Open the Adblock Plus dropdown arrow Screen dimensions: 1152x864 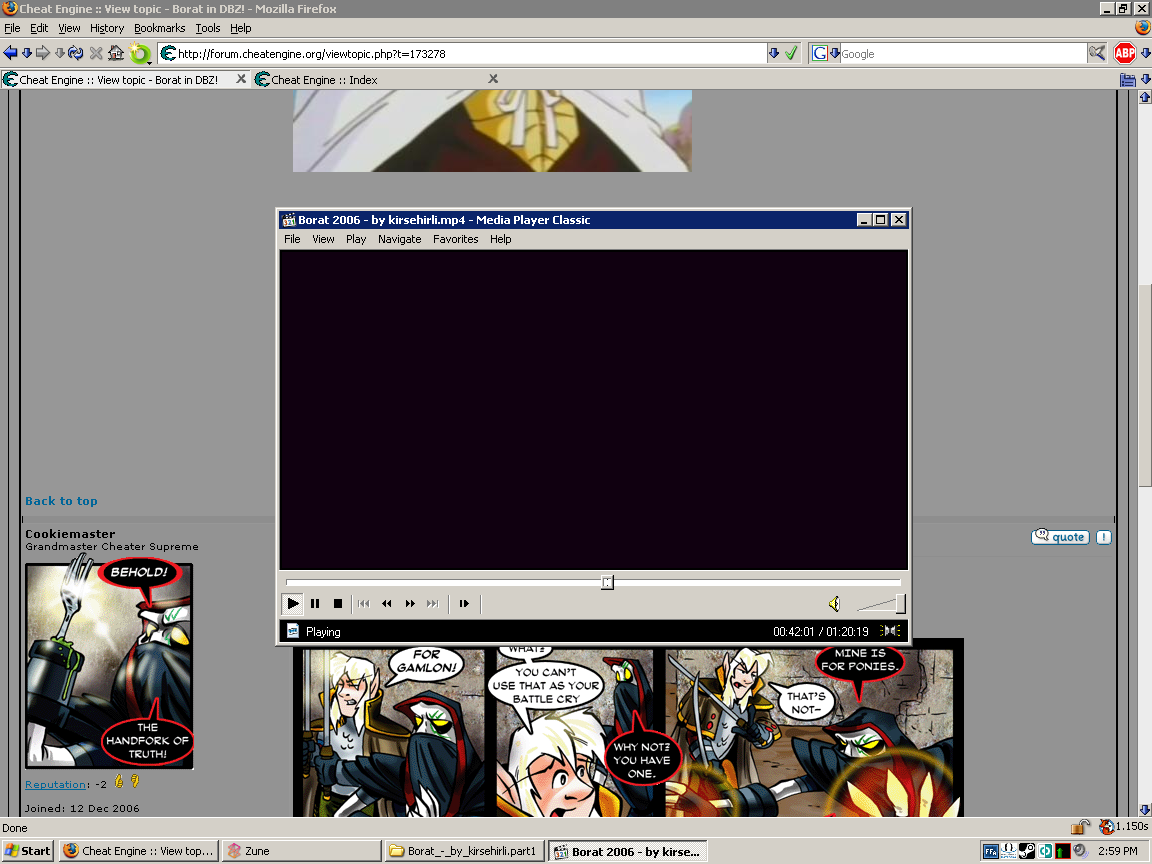(x=1144, y=53)
